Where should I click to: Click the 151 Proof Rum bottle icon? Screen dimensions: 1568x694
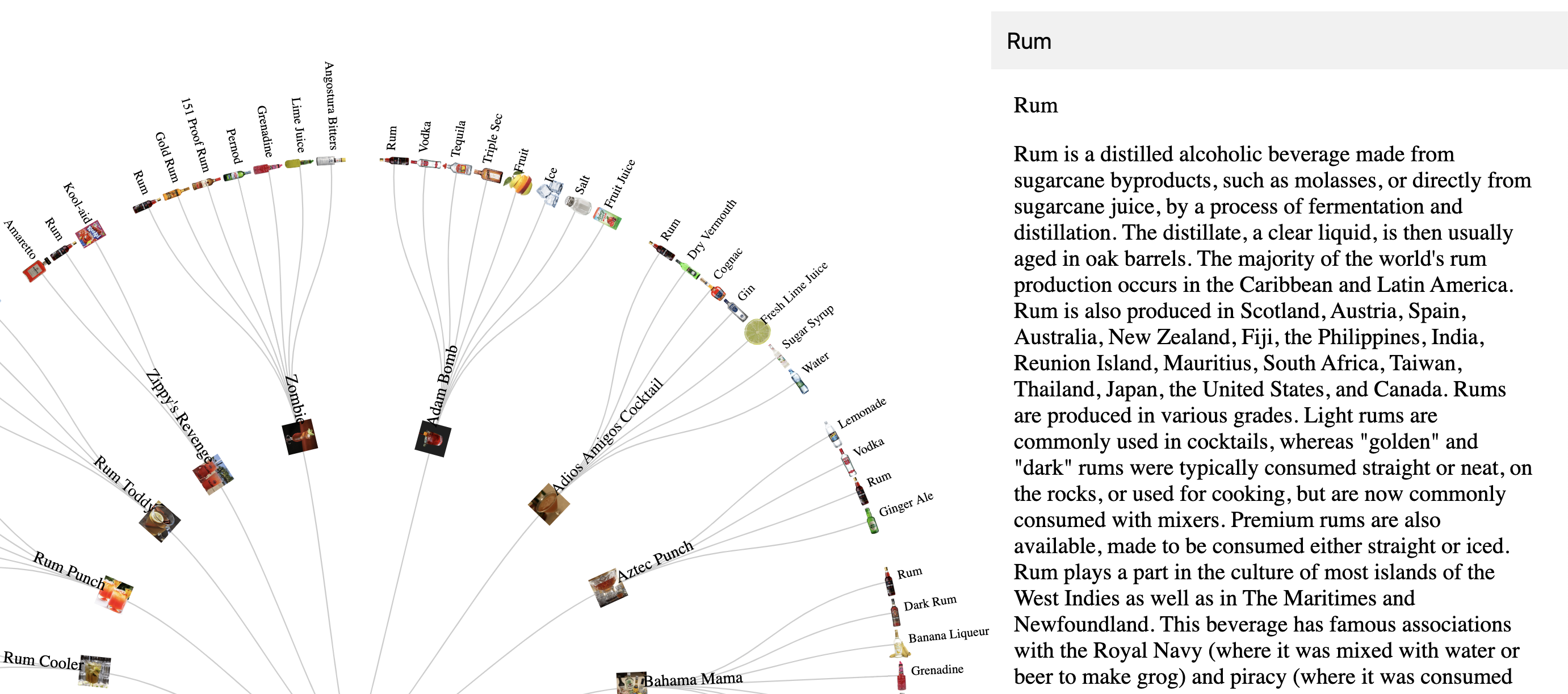[x=206, y=183]
